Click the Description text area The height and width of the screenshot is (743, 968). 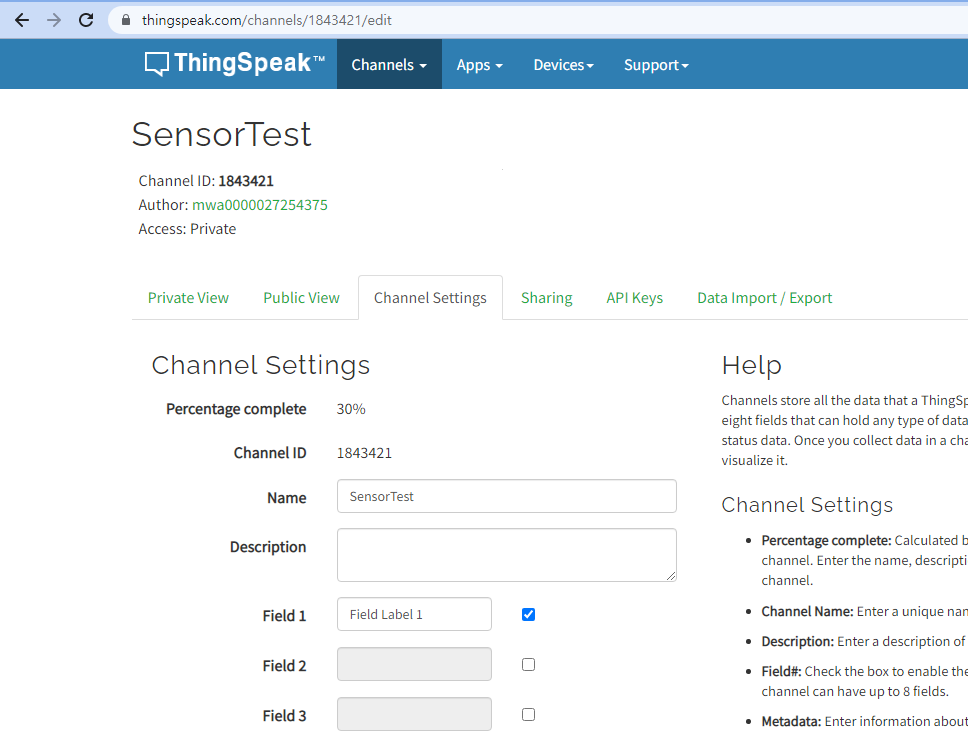point(507,555)
